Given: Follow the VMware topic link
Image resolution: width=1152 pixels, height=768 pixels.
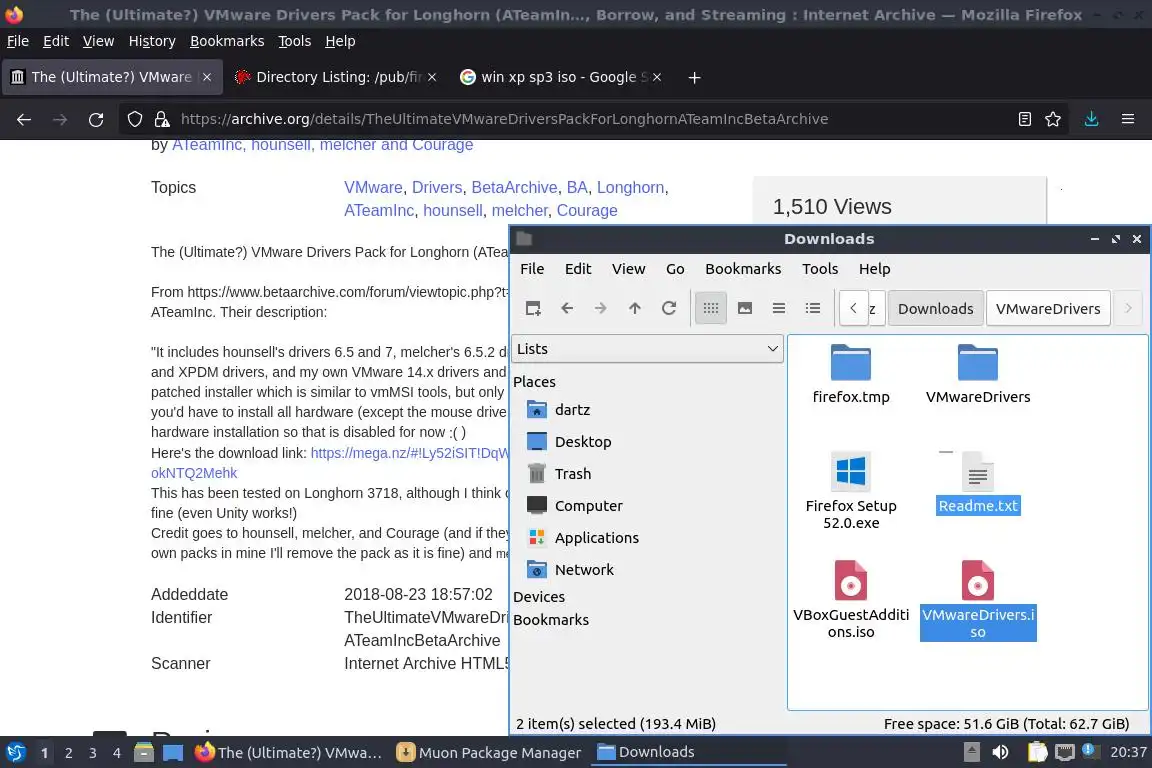Looking at the screenshot, I should (373, 187).
